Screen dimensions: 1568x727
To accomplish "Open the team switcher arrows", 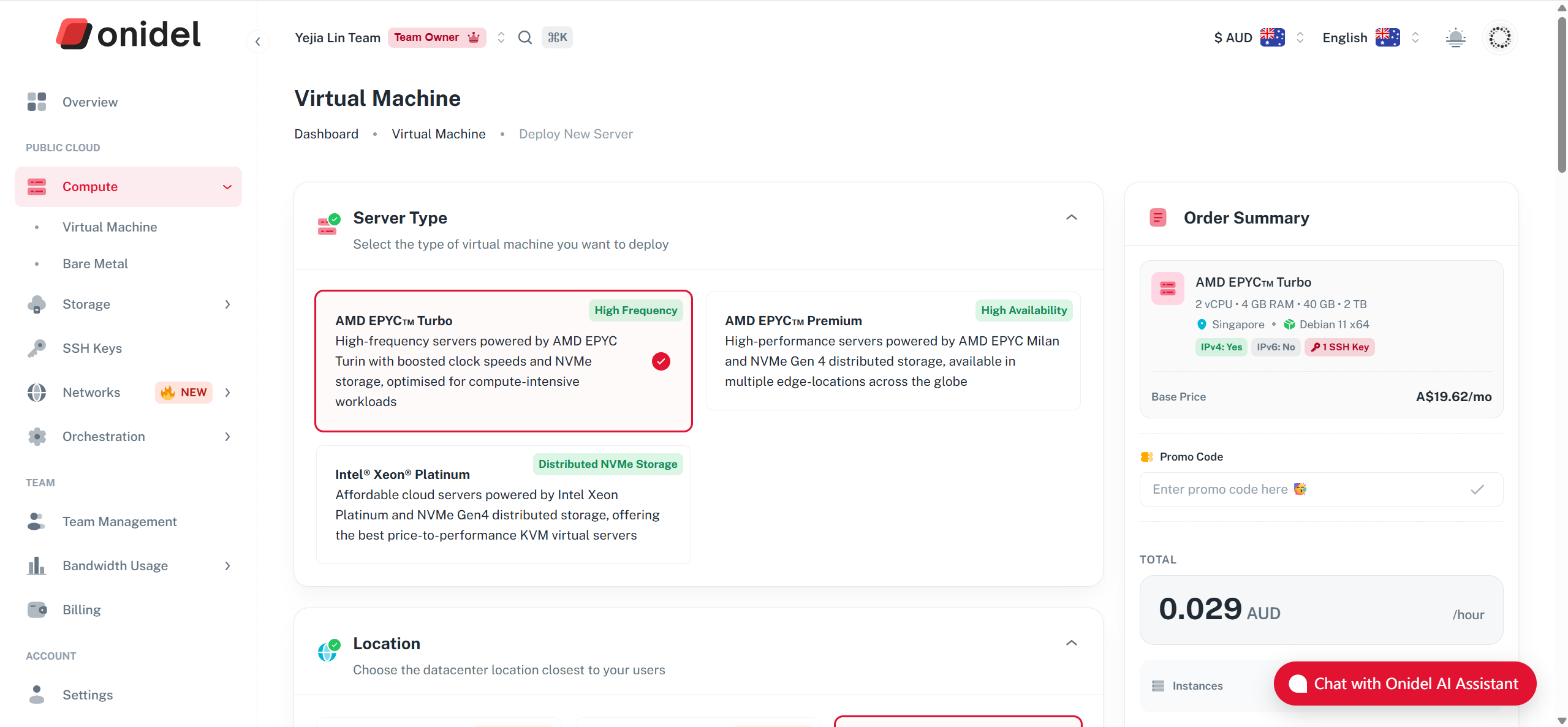I will [501, 37].
